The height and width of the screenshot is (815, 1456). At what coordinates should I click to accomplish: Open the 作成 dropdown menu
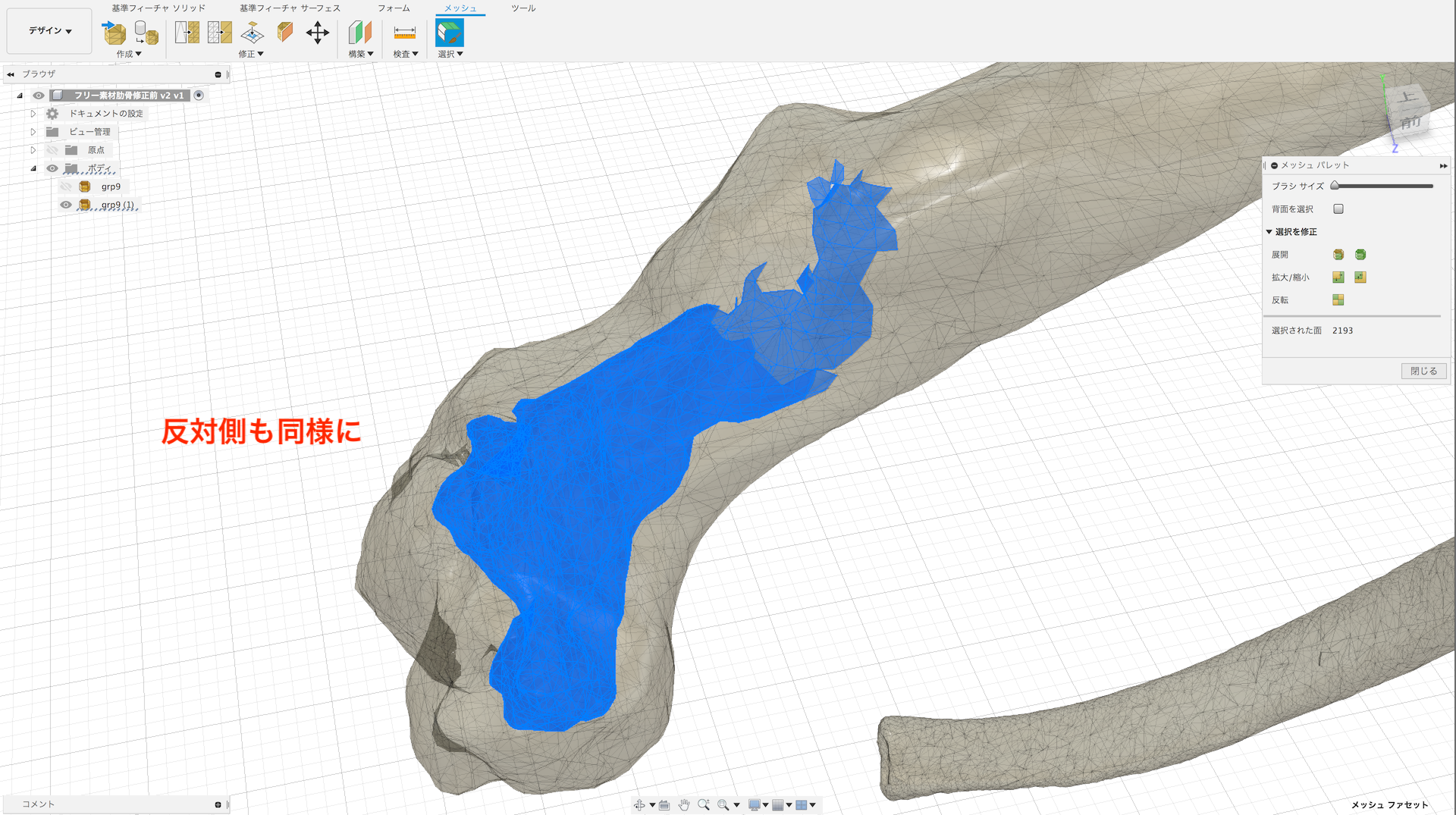click(x=129, y=54)
